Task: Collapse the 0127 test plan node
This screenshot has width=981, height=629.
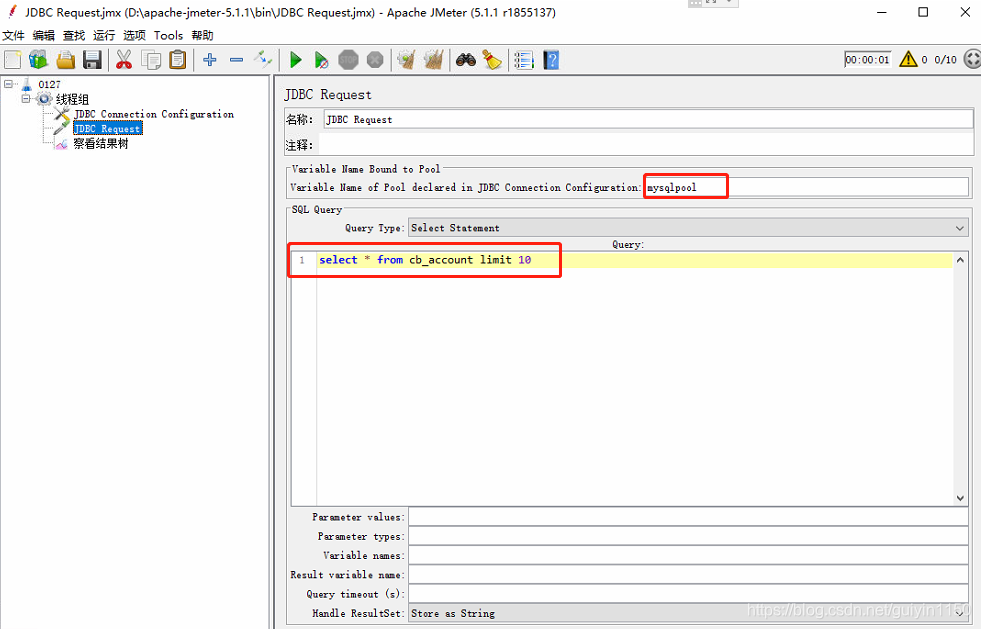Action: point(10,84)
